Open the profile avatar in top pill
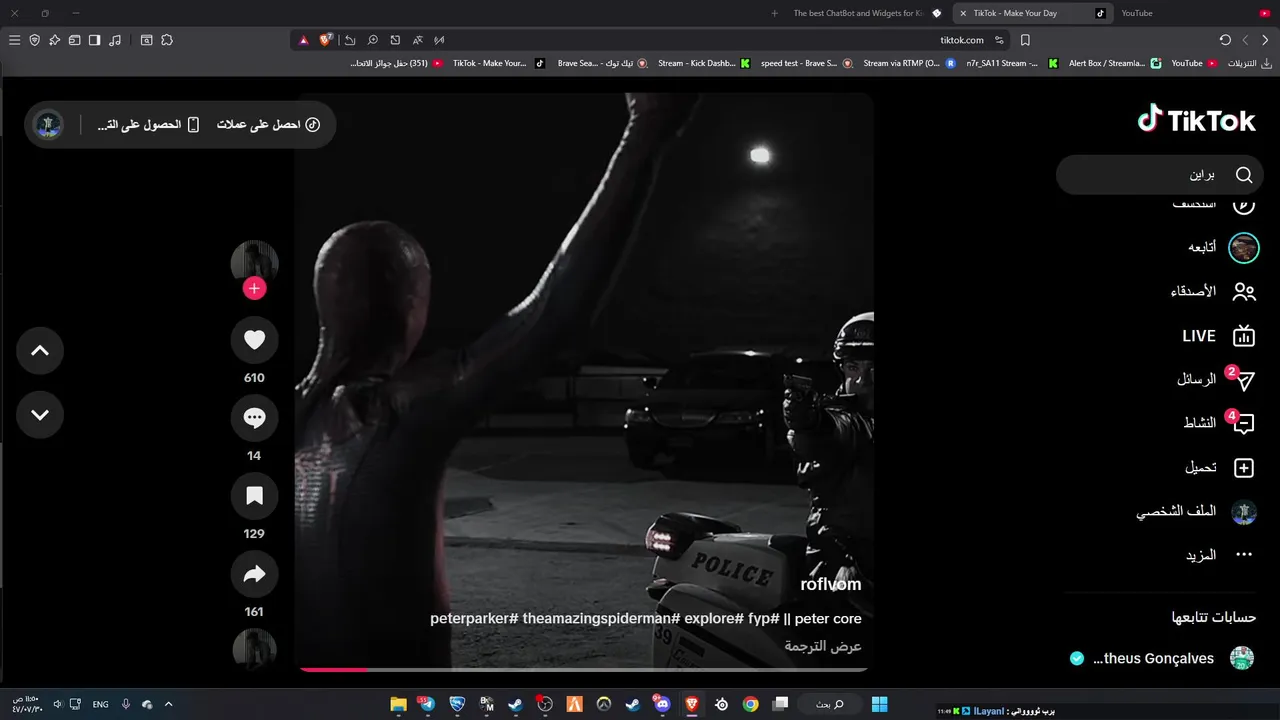Viewport: 1280px width, 720px height. (x=48, y=125)
